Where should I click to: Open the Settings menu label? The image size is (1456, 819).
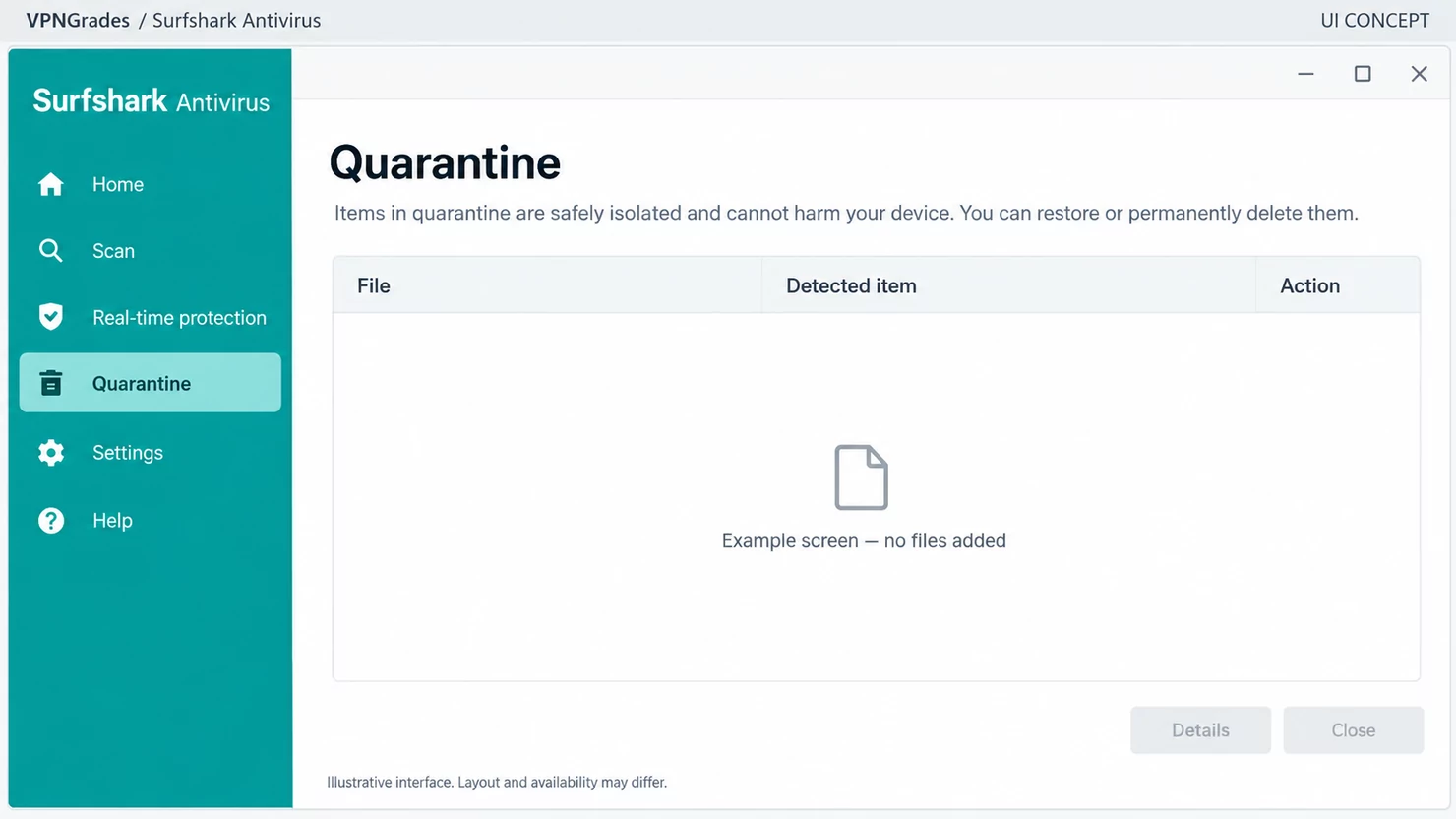point(128,453)
